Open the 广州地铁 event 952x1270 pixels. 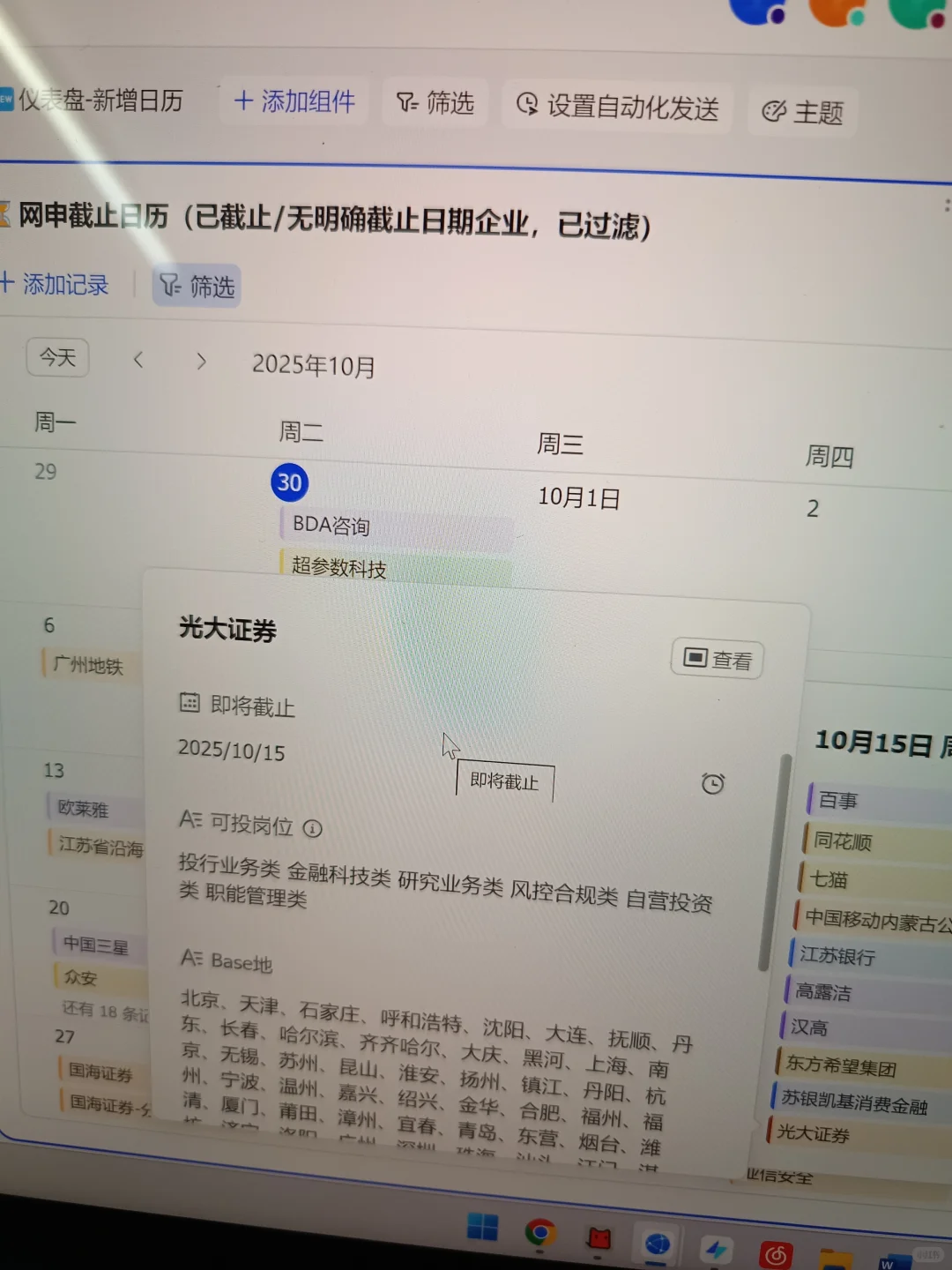tap(92, 665)
